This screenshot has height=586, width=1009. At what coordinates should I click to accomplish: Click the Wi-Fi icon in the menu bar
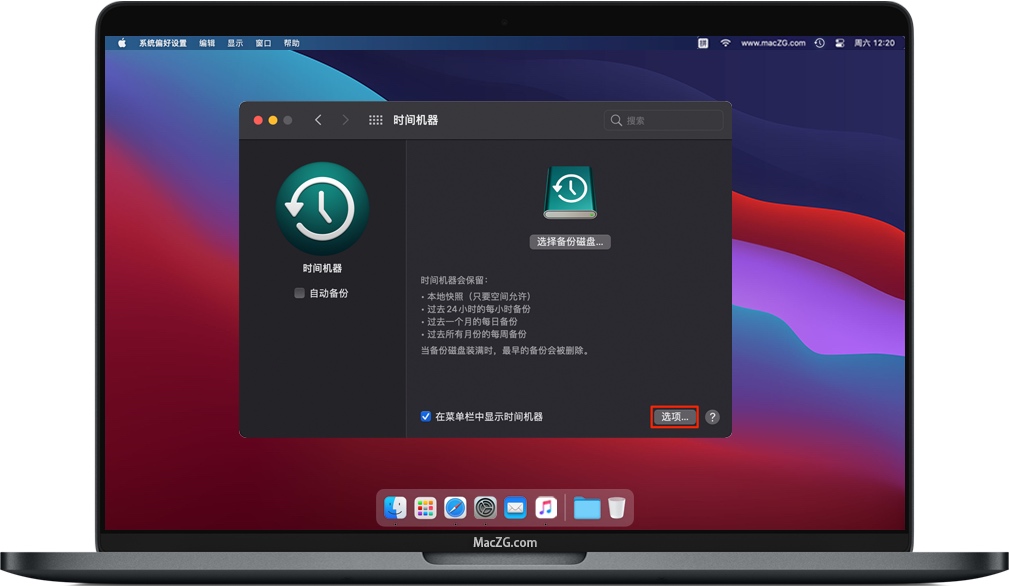(725, 43)
